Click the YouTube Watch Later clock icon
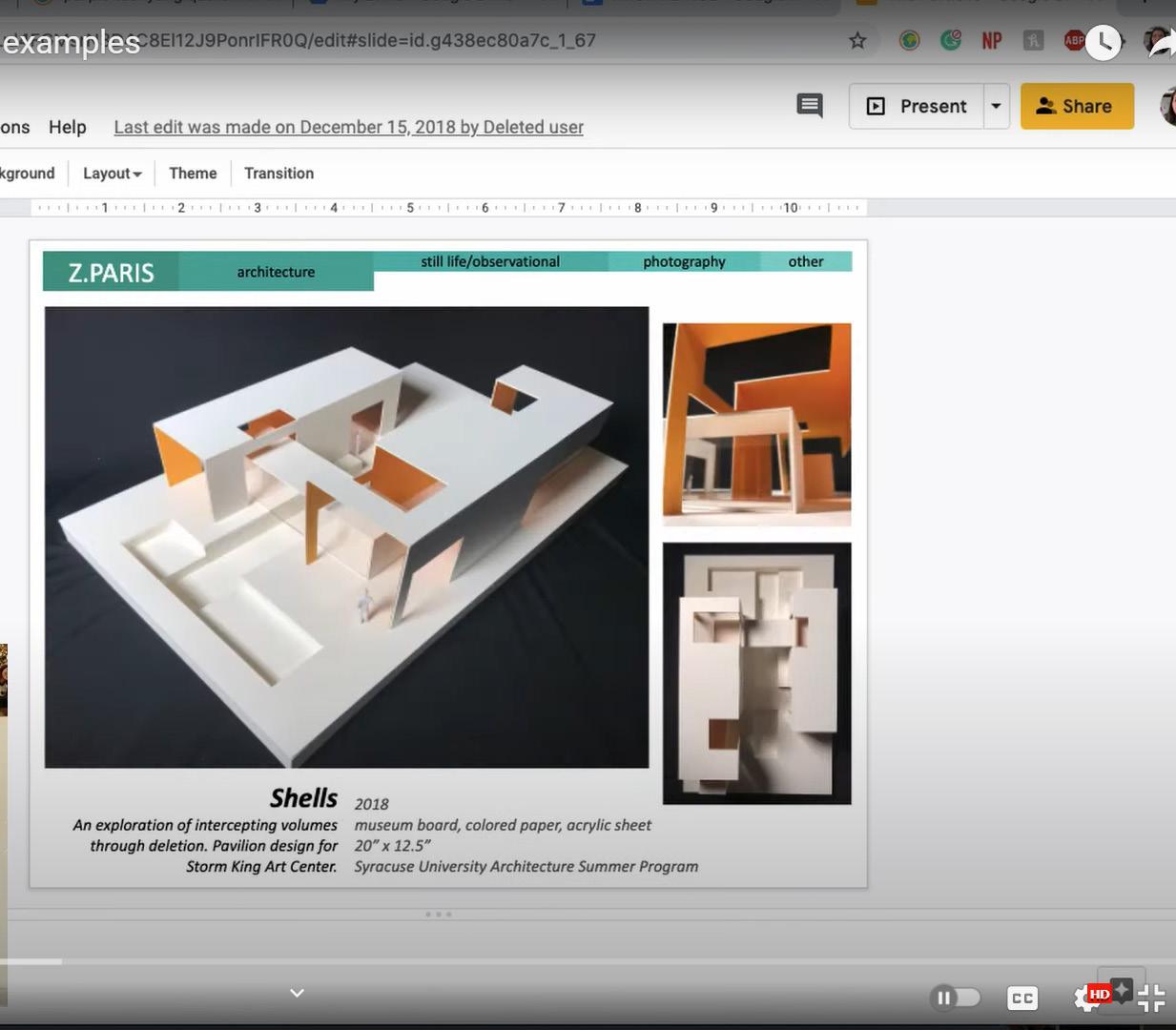1176x1030 pixels. [1103, 42]
